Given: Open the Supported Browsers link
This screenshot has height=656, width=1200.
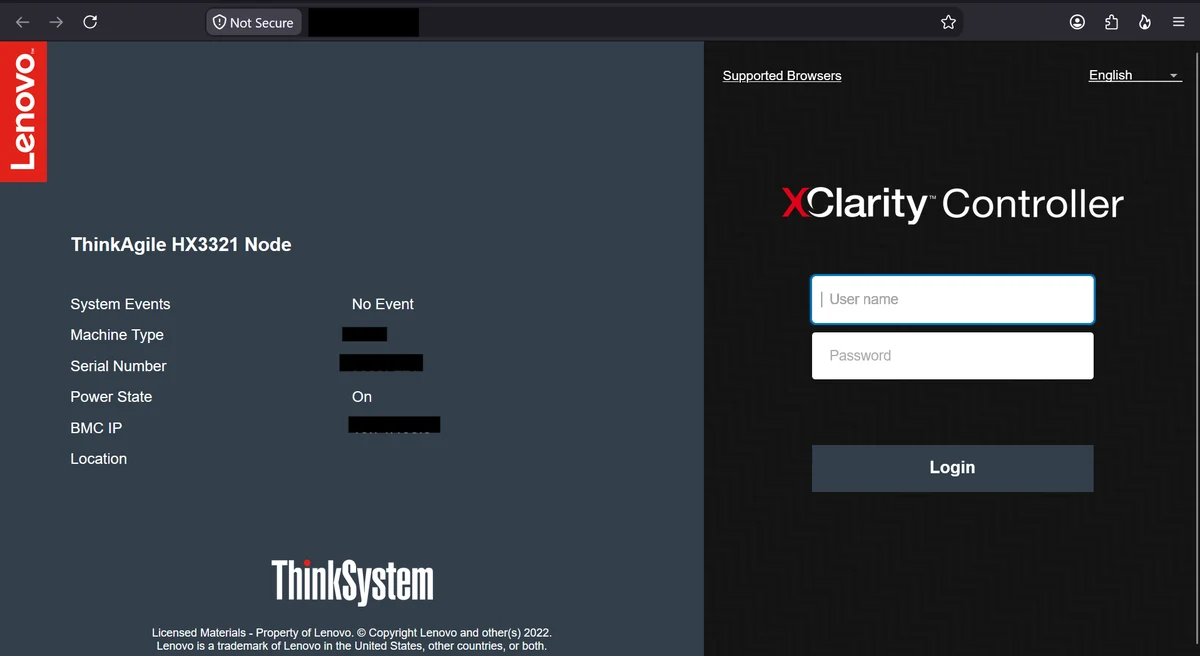Looking at the screenshot, I should 782,76.
